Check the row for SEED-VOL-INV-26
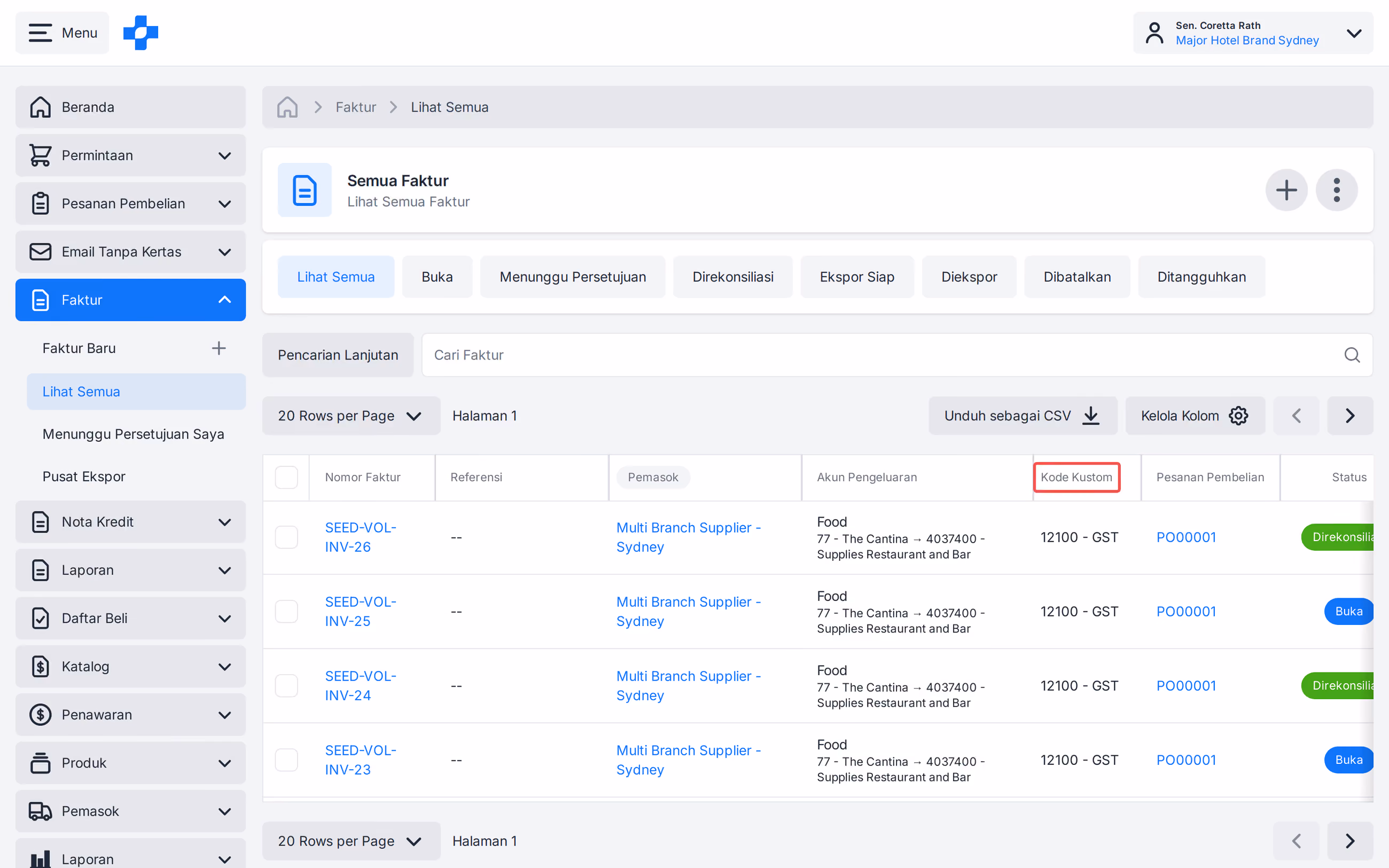The height and width of the screenshot is (868, 1389). 286,537
